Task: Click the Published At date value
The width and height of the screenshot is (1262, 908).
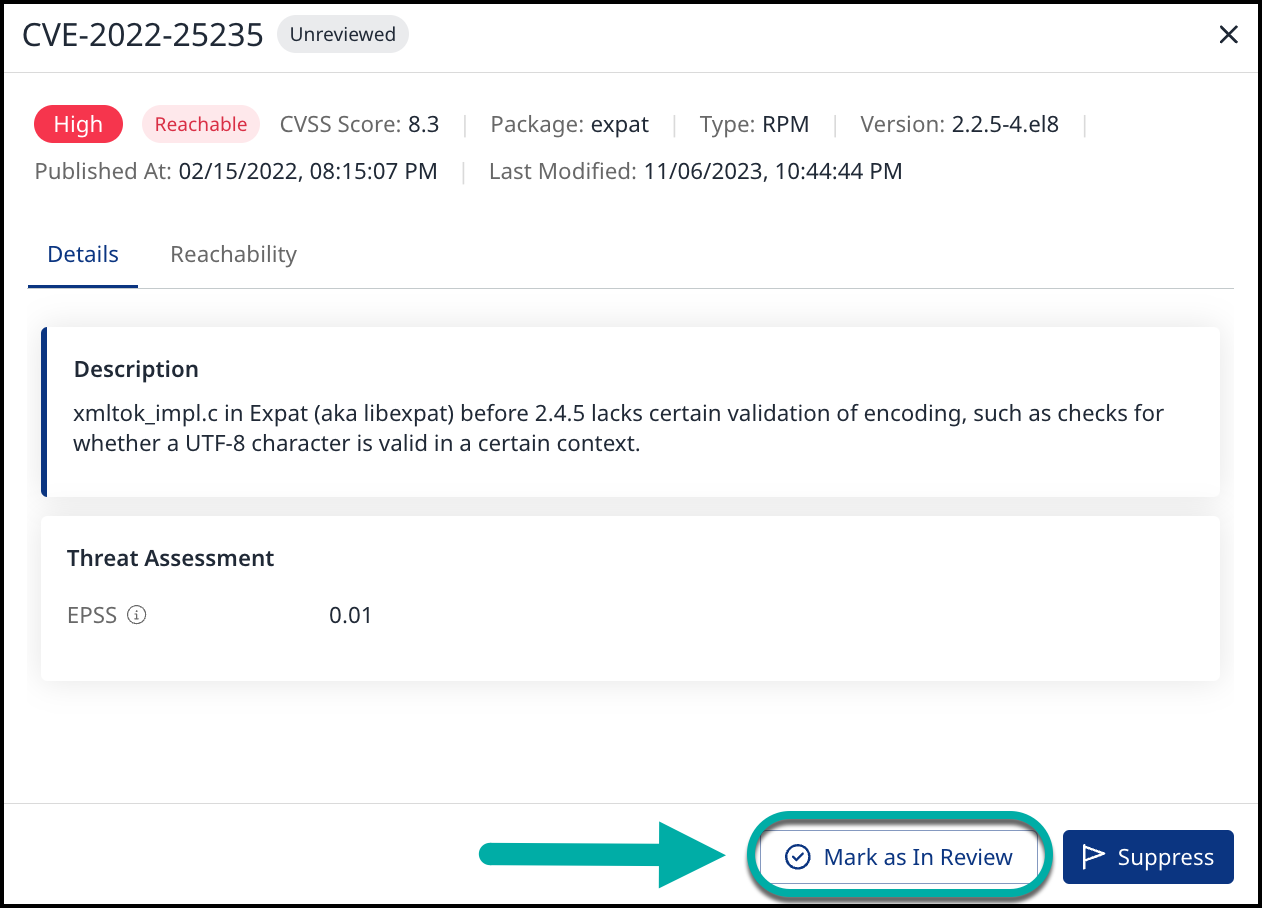Action: (308, 171)
